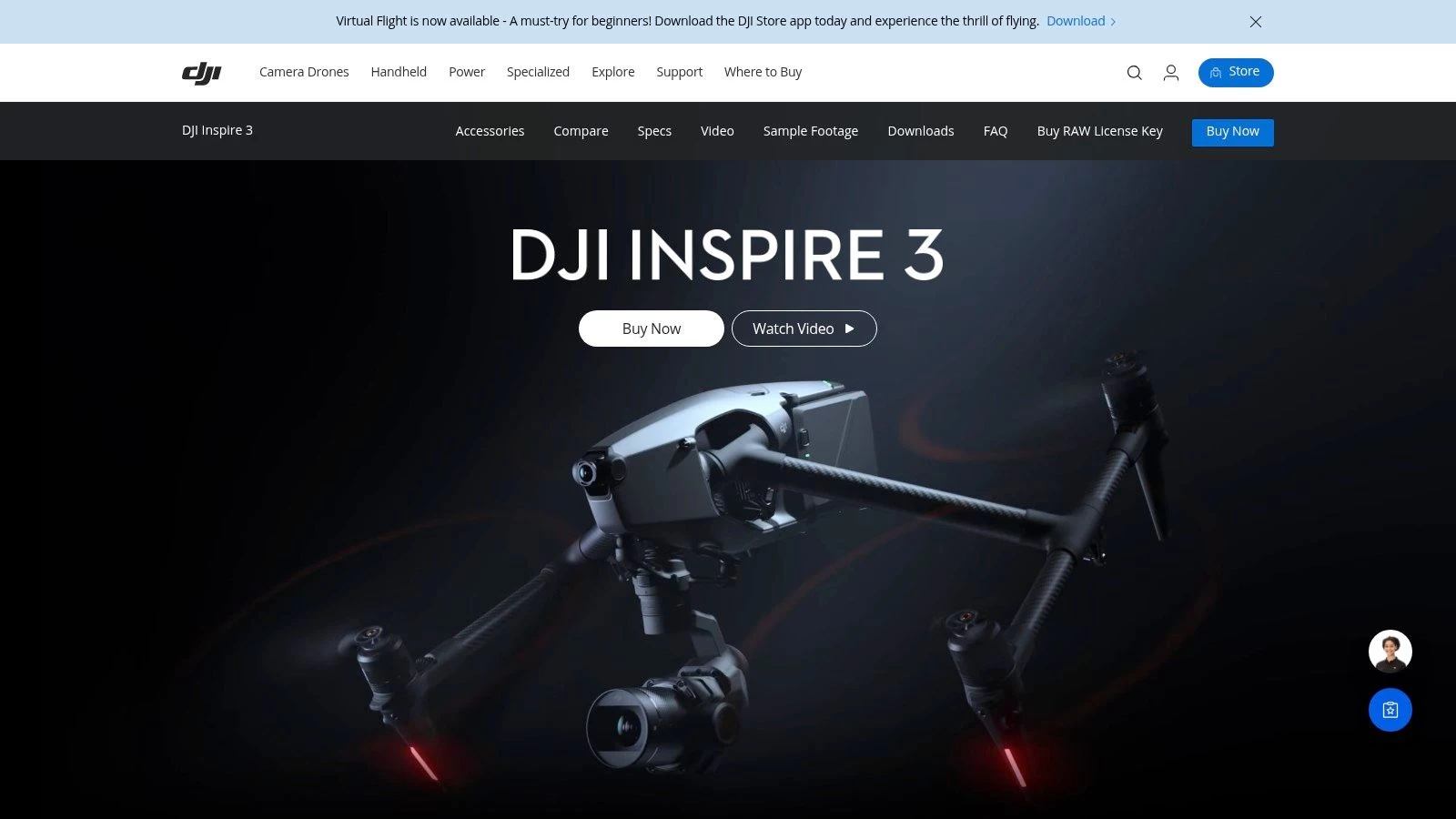
Task: Switch to the Video tab
Action: pos(717,131)
